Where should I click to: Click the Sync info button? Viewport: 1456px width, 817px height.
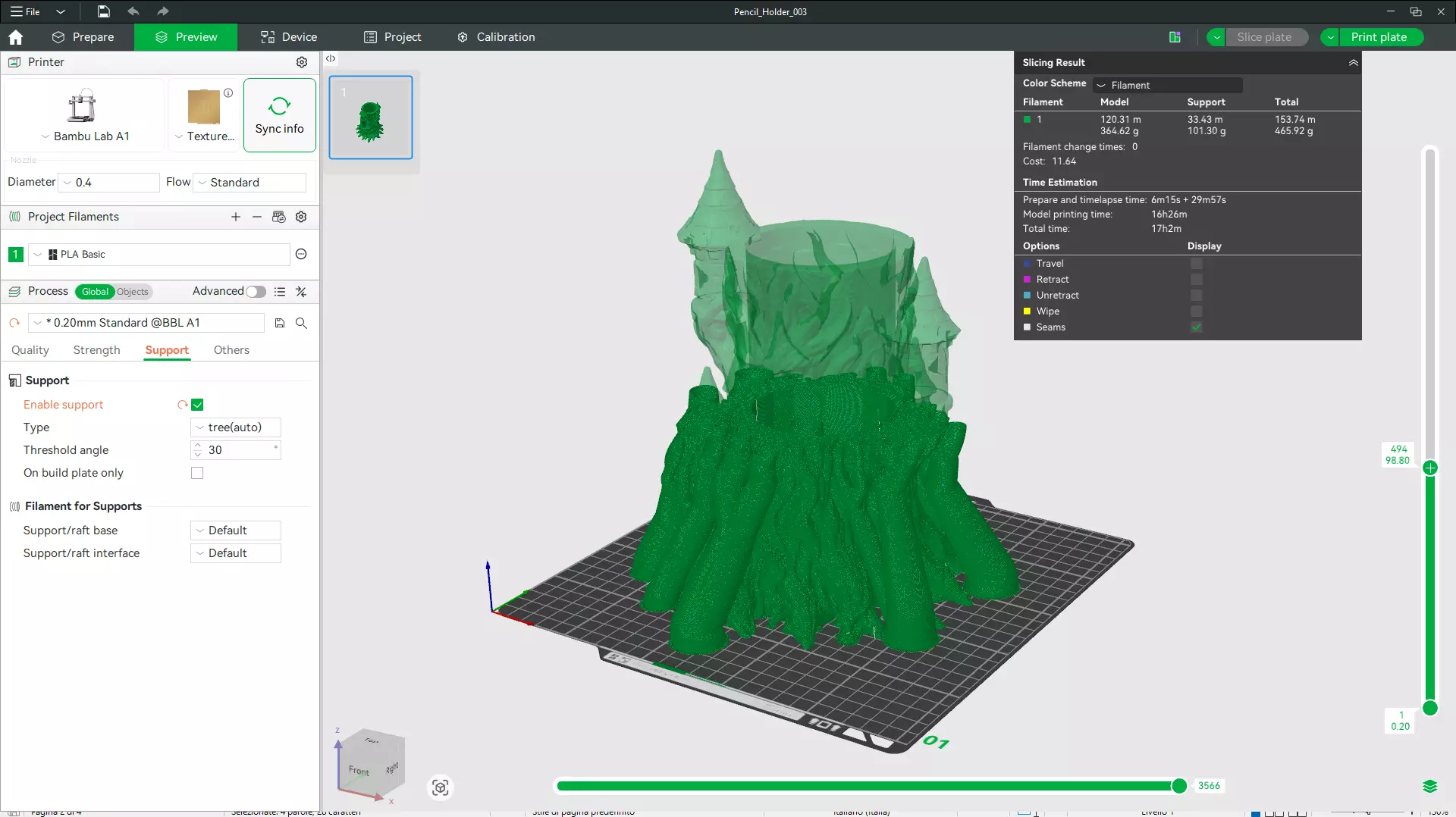pyautogui.click(x=279, y=115)
